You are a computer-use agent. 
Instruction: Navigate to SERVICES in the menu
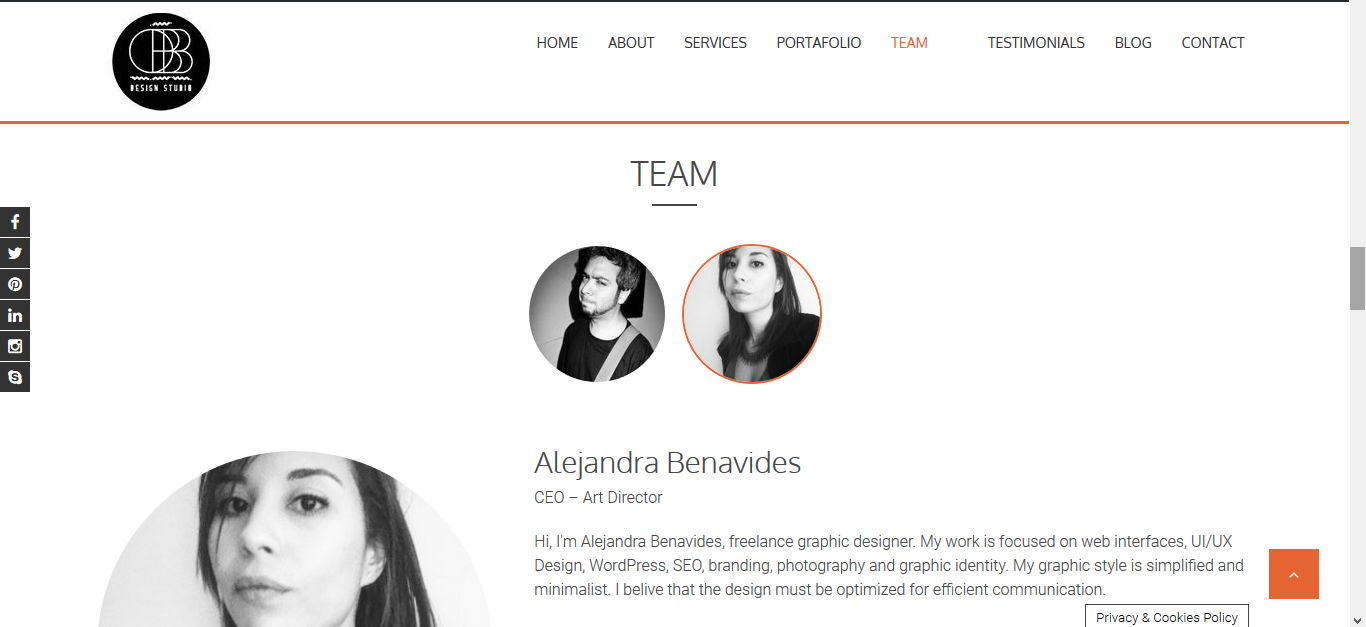point(715,43)
